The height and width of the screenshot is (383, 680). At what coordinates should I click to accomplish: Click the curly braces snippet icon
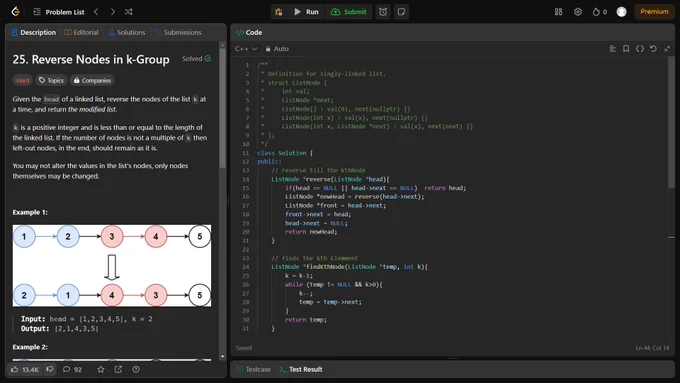click(x=640, y=49)
